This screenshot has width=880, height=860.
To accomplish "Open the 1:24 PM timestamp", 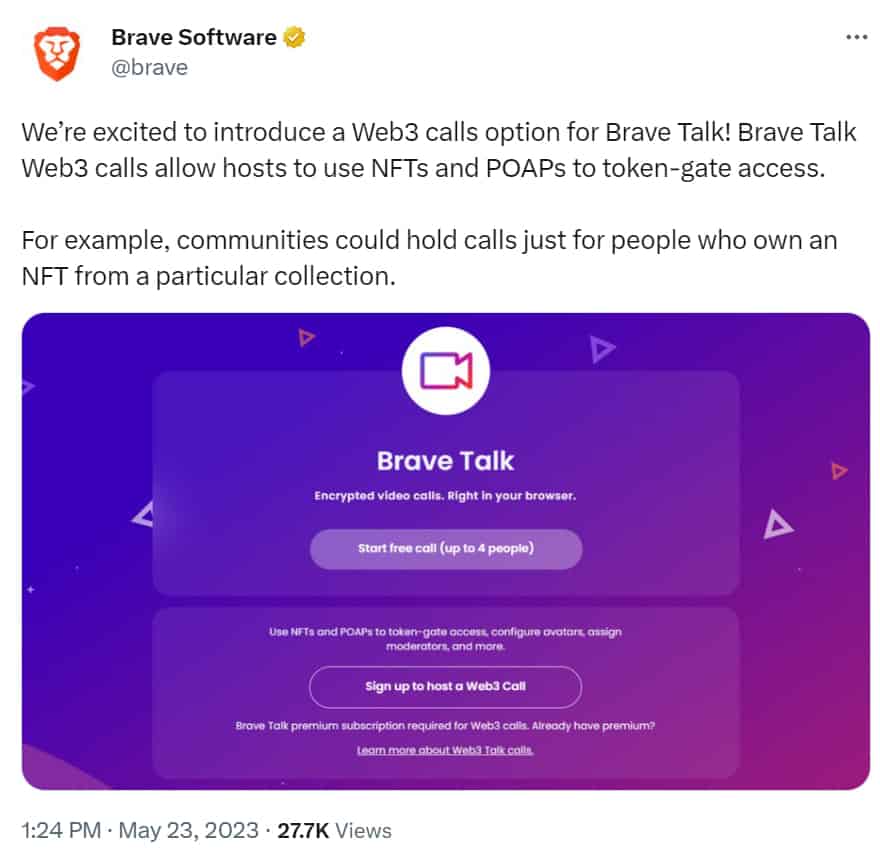I will (61, 830).
